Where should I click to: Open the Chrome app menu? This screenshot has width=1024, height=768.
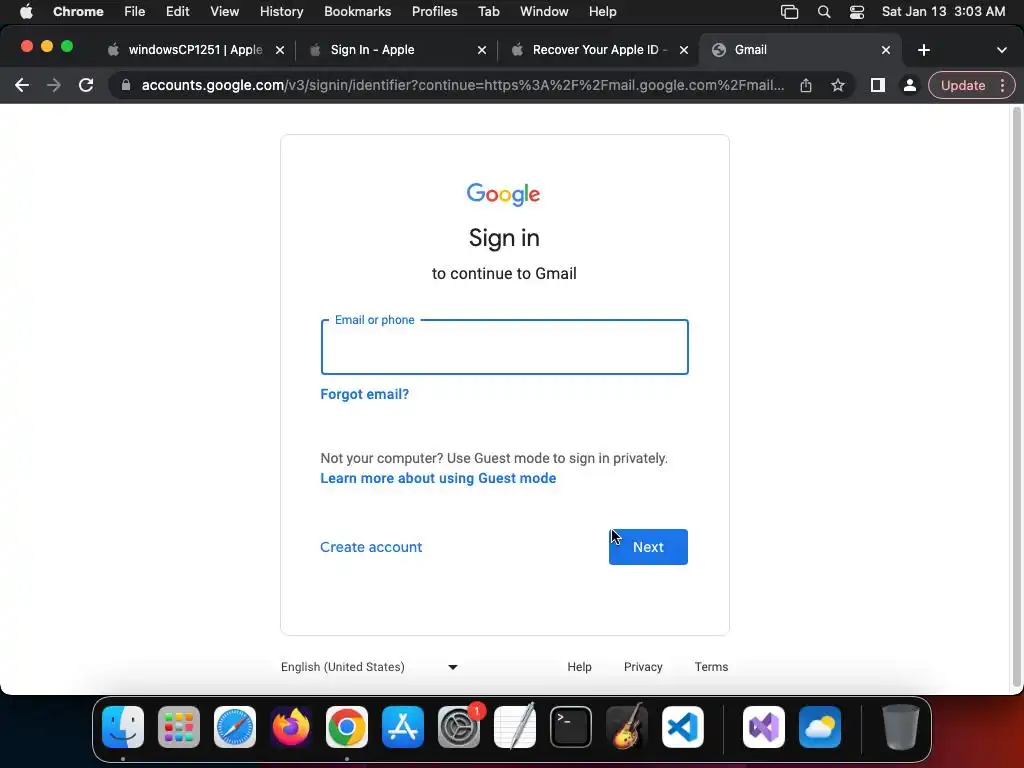click(78, 12)
